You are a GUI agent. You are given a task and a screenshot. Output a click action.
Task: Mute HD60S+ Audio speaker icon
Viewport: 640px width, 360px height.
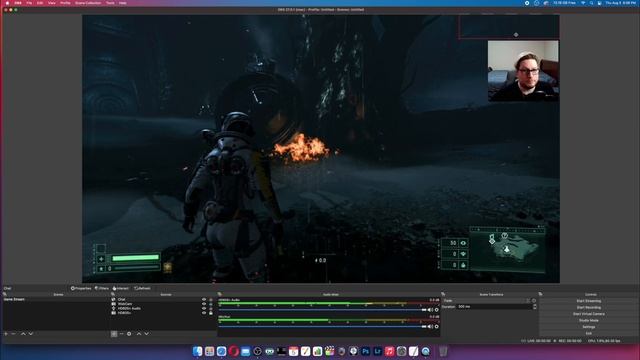click(x=430, y=310)
